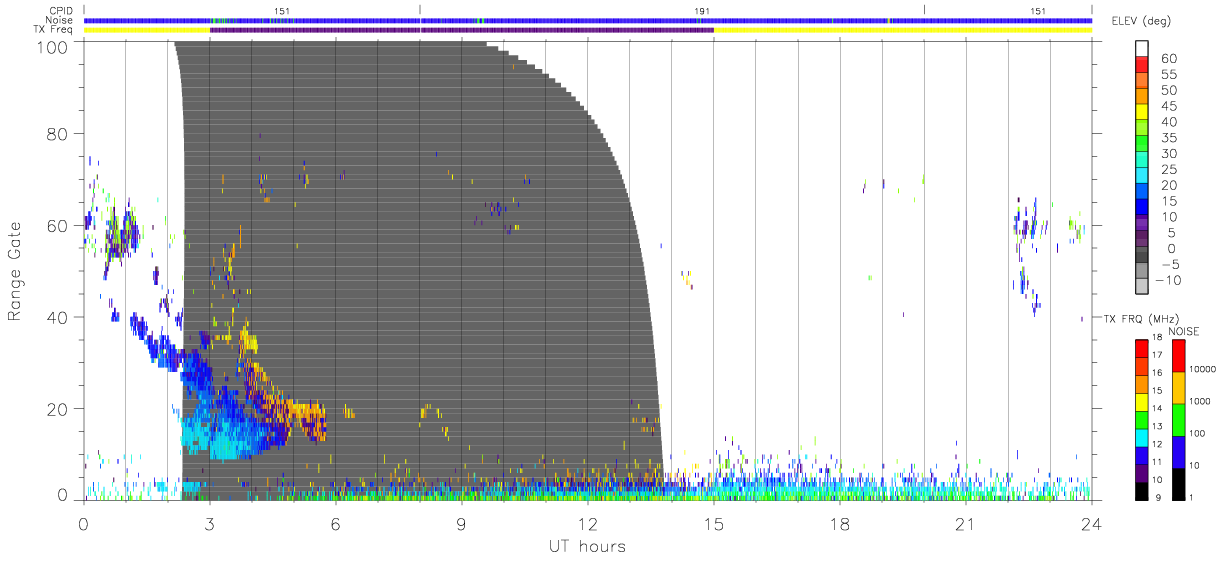Click the 'Noise' row label
This screenshot has width=1228, height=567.
tap(61, 20)
